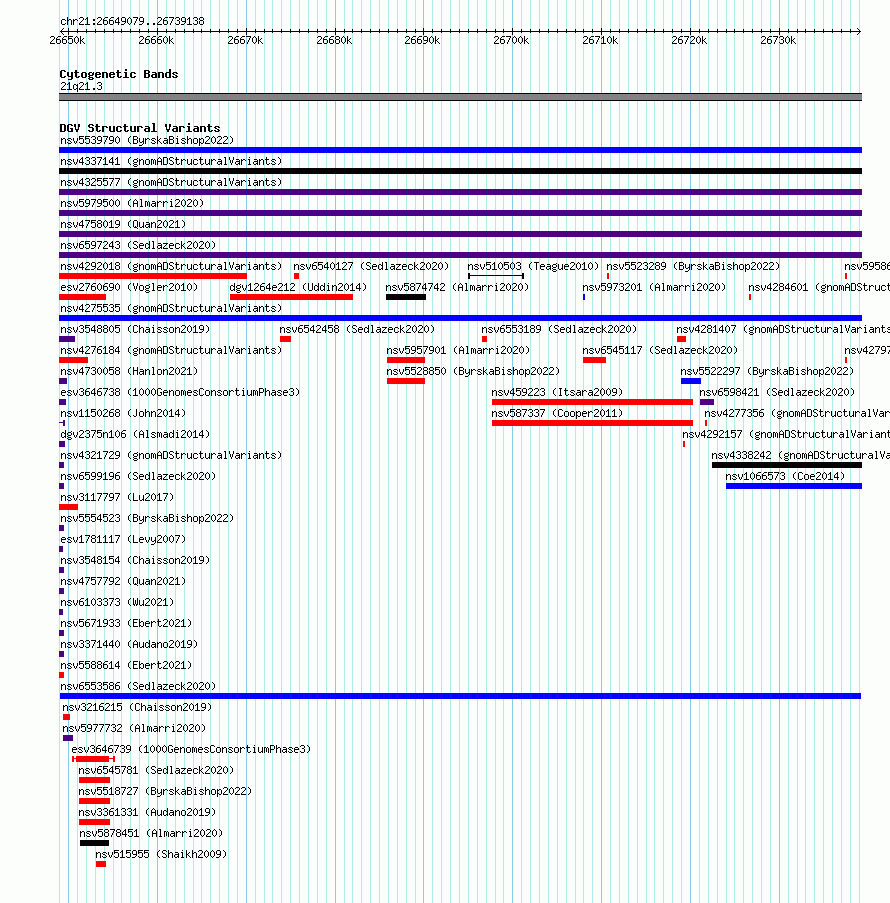Viewport: 890px width, 903px height.
Task: Select the nsv510503 (Teague2010) bracket glyph
Action: pyautogui.click(x=496, y=276)
